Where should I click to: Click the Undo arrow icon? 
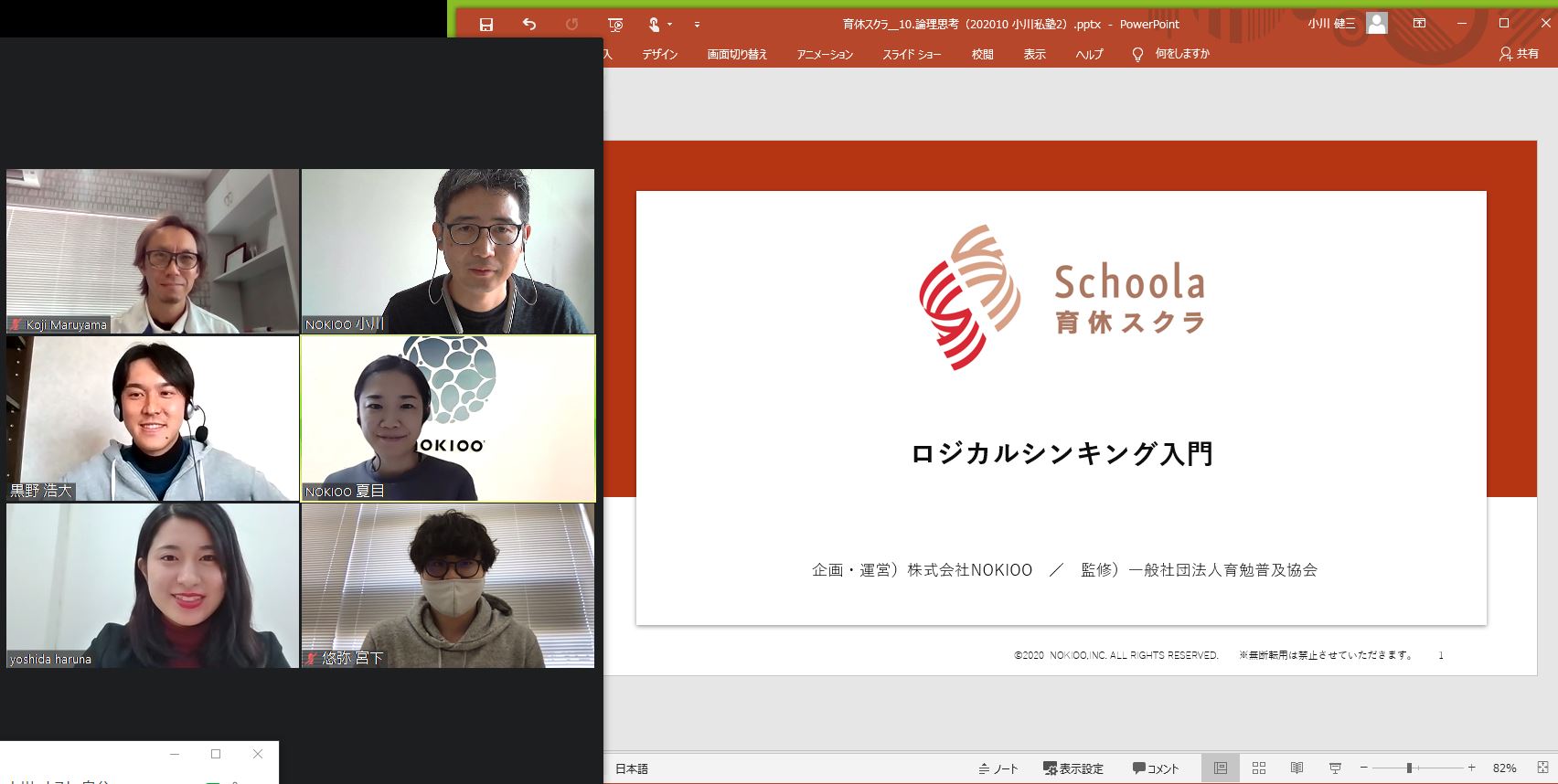(529, 25)
